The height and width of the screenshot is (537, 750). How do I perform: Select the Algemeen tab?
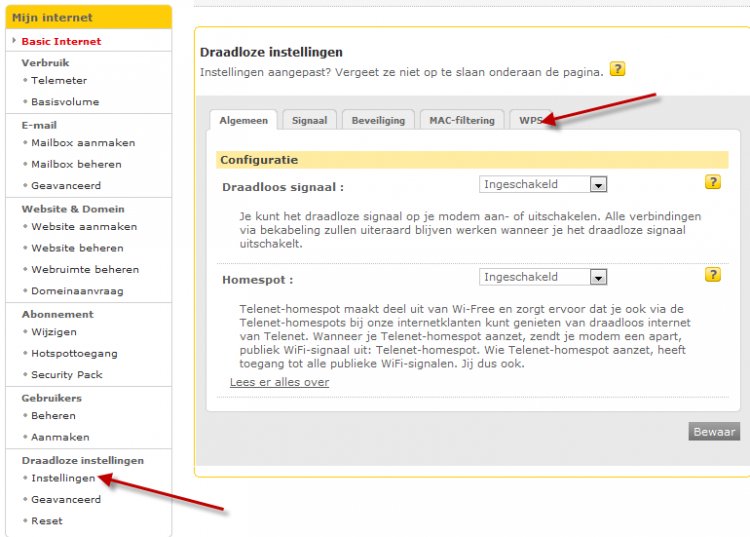click(243, 120)
